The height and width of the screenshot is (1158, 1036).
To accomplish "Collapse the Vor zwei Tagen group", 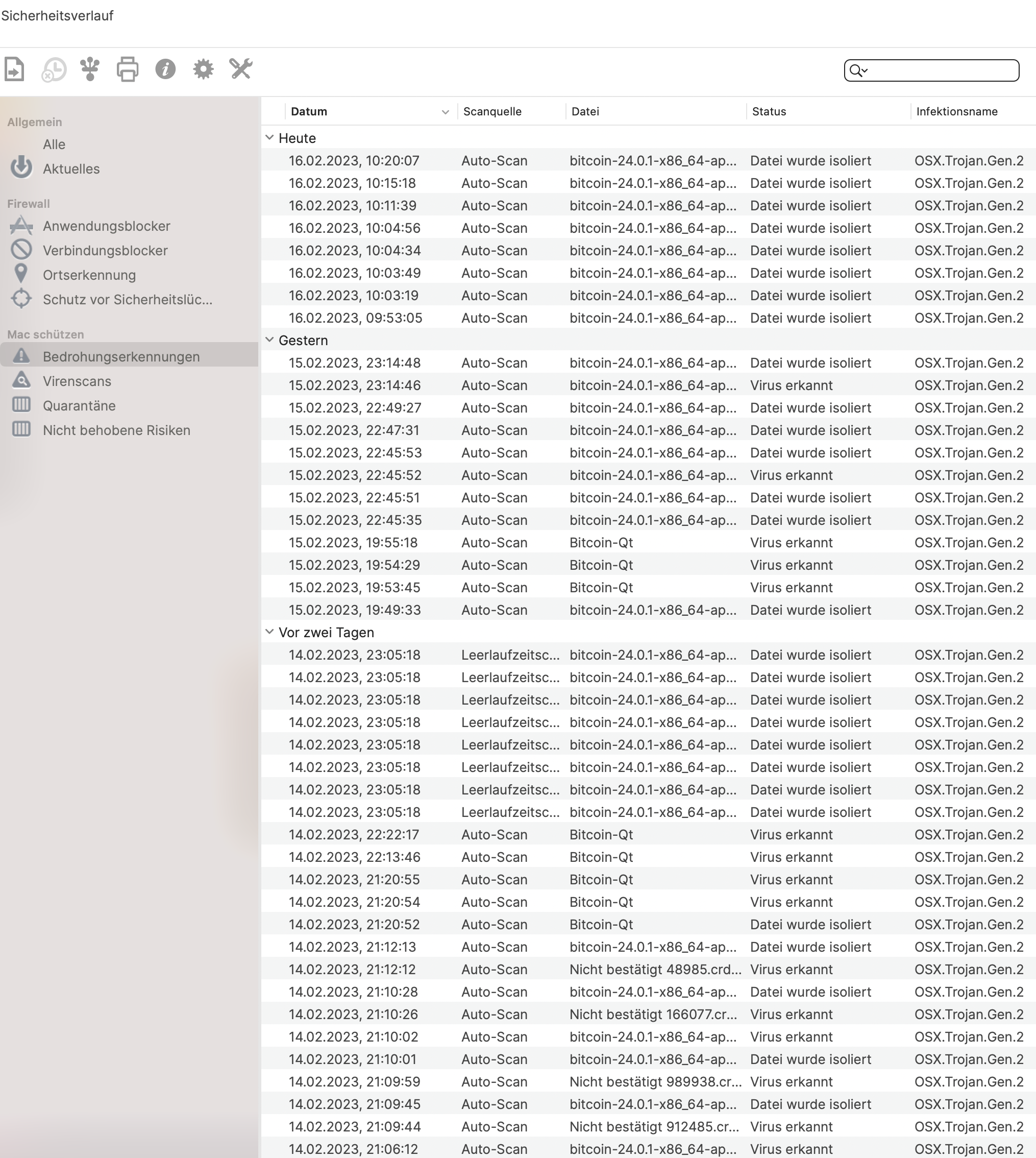I will tap(270, 632).
